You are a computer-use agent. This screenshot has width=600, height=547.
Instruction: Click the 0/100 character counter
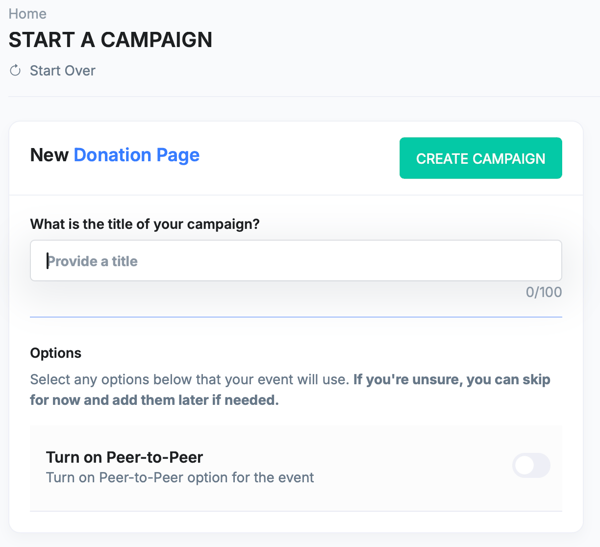pyautogui.click(x=544, y=293)
